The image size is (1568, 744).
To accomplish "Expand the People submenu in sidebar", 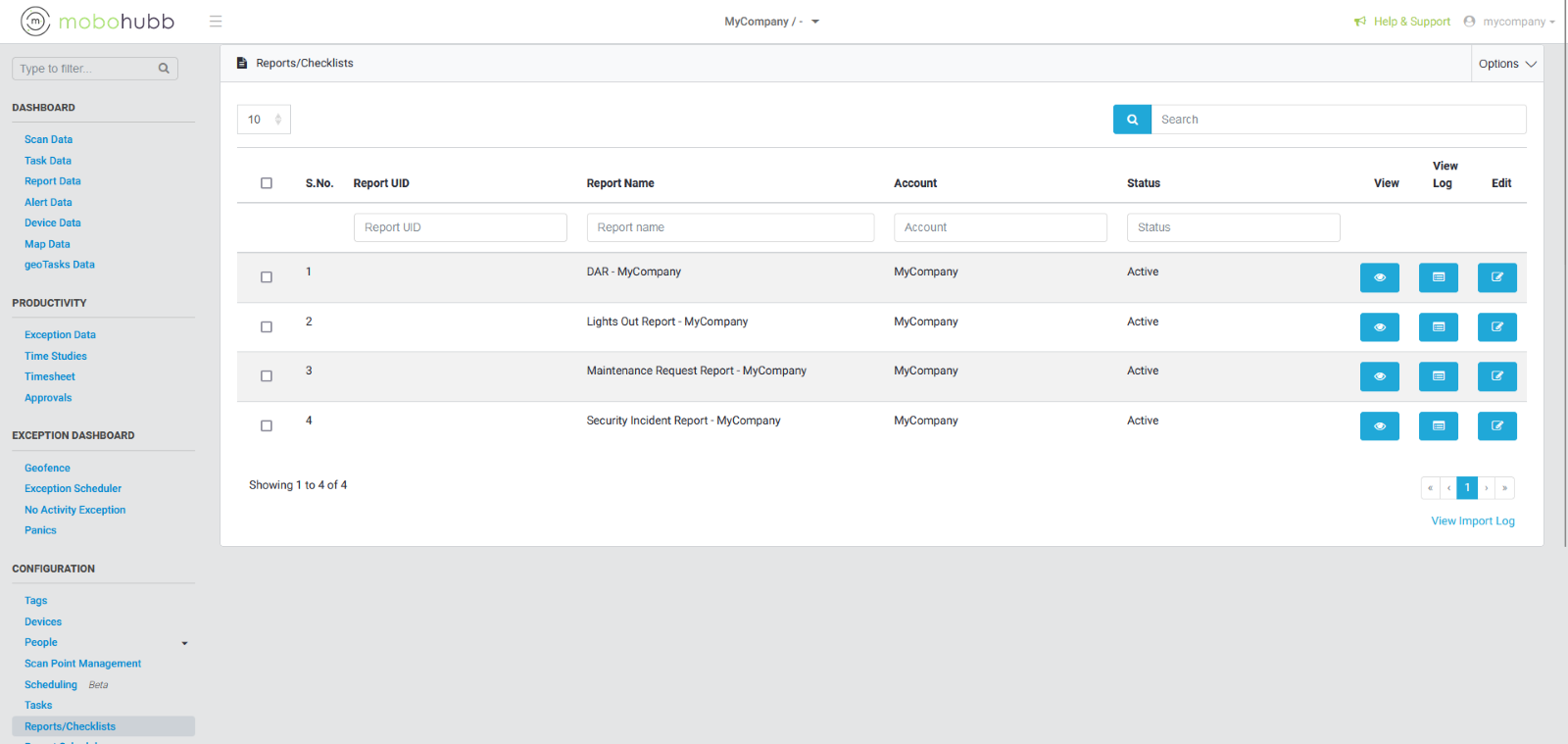I will tap(184, 643).
